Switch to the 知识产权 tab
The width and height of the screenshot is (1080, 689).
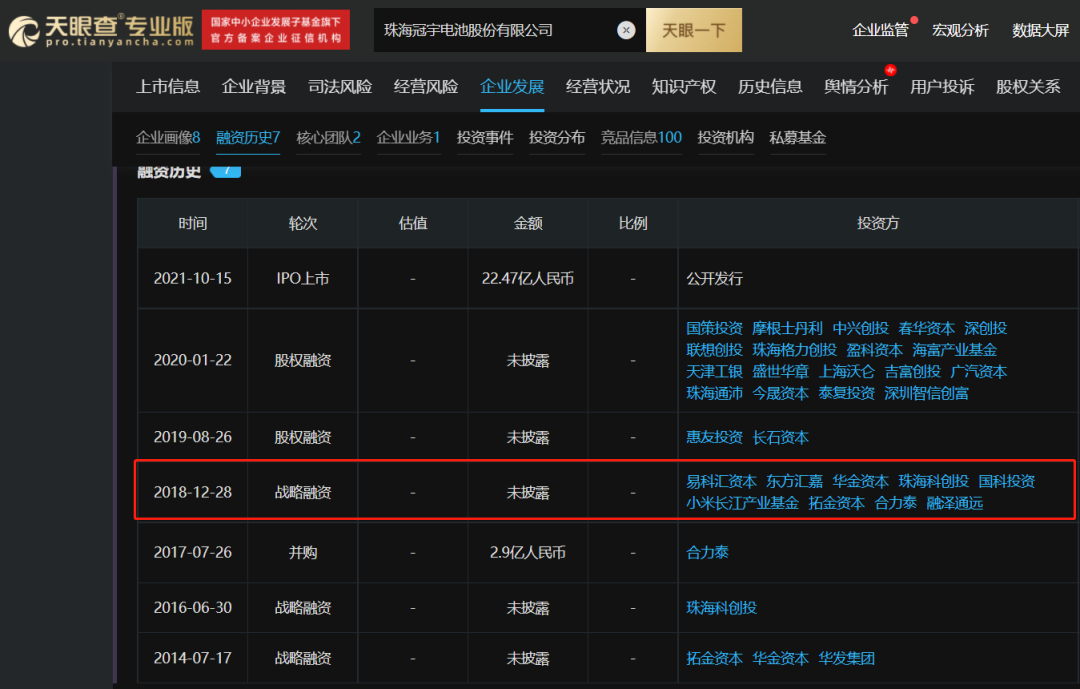pyautogui.click(x=684, y=87)
